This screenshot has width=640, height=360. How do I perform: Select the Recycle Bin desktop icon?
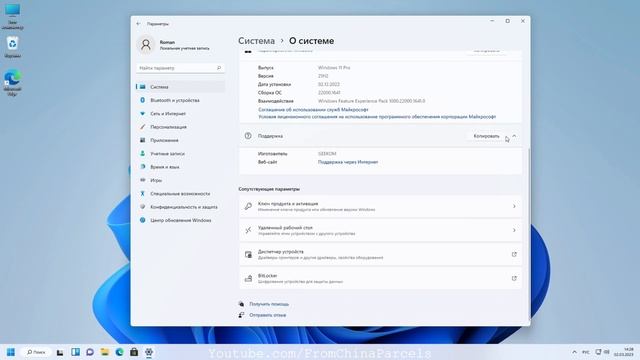(12, 47)
